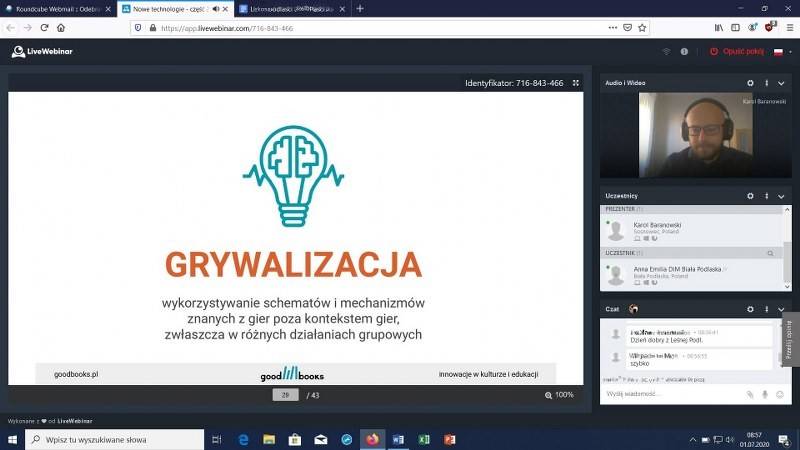Screen dimensions: 800x450
Task: Collapse the Uczestnicy panel
Action: [x=781, y=195]
